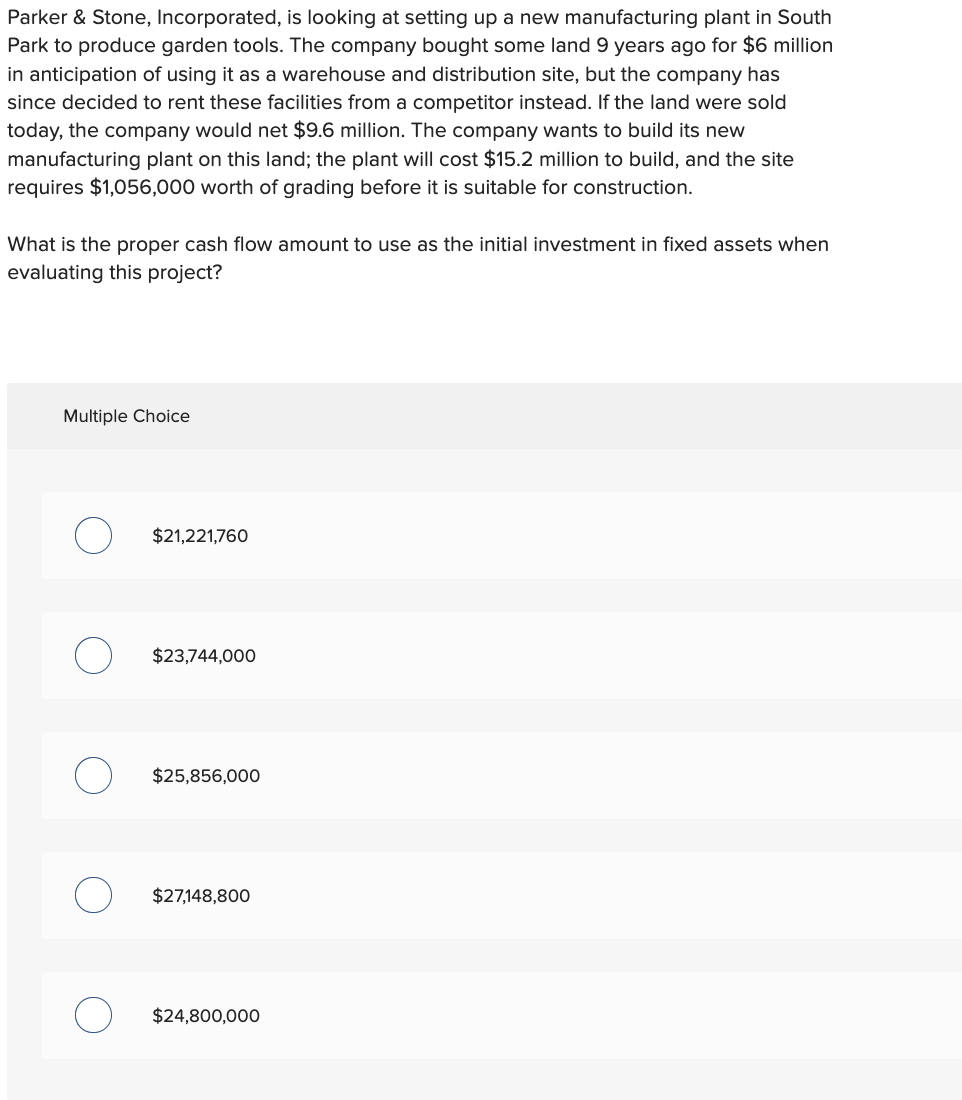Click the $21,221,760 answer text

coord(200,536)
